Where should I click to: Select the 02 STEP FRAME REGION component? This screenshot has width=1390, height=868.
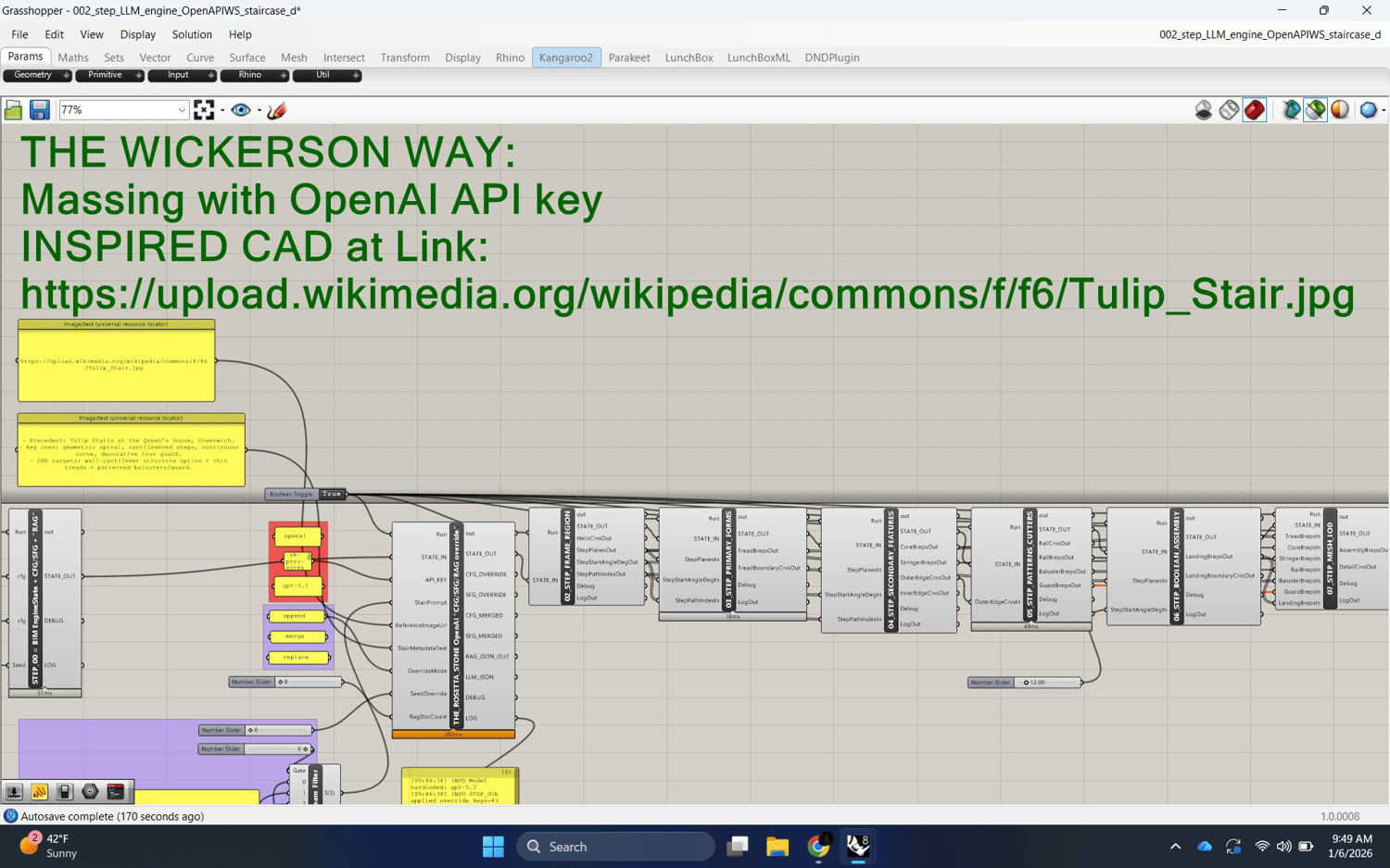point(587,557)
